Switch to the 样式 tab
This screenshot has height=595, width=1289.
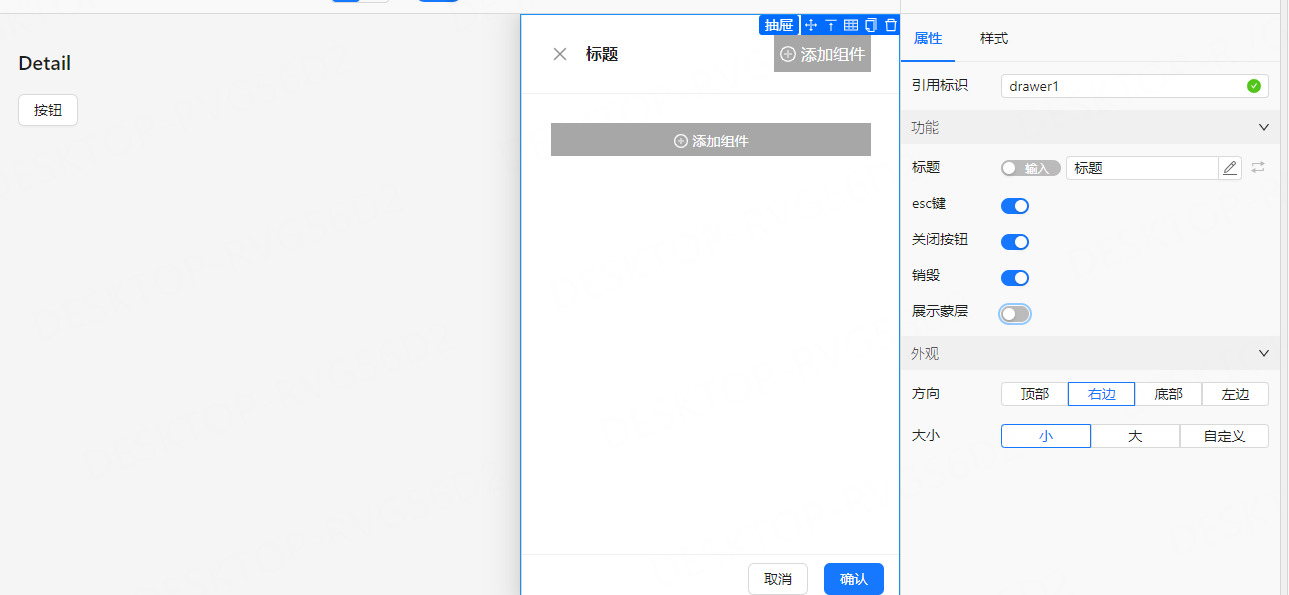coord(994,38)
